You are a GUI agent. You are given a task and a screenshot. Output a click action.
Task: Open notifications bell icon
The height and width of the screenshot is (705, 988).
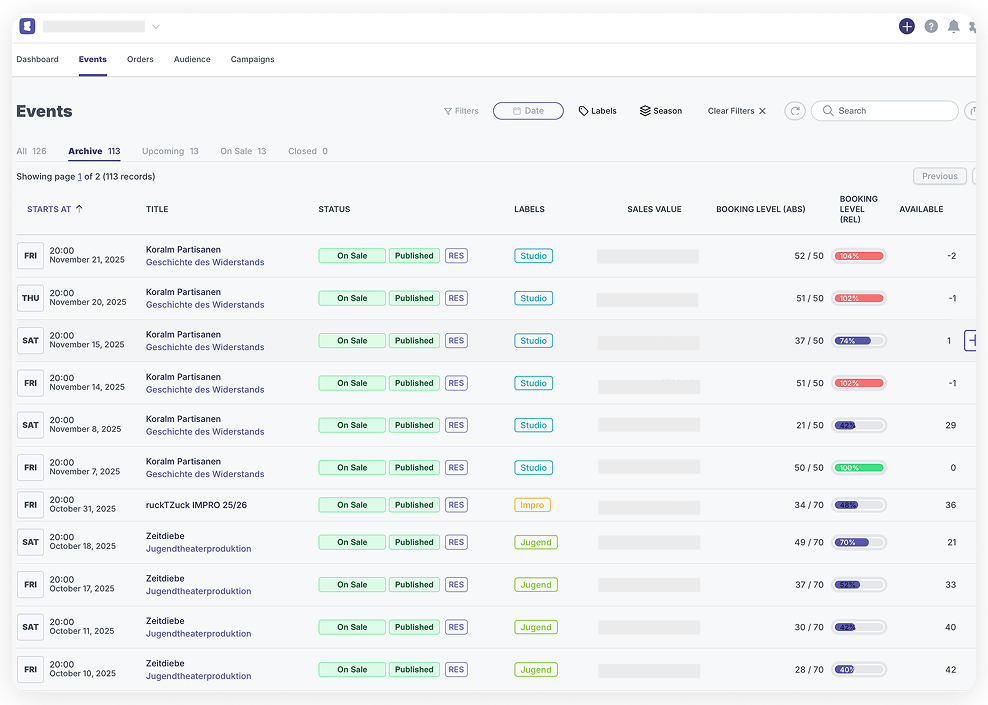coord(954,27)
